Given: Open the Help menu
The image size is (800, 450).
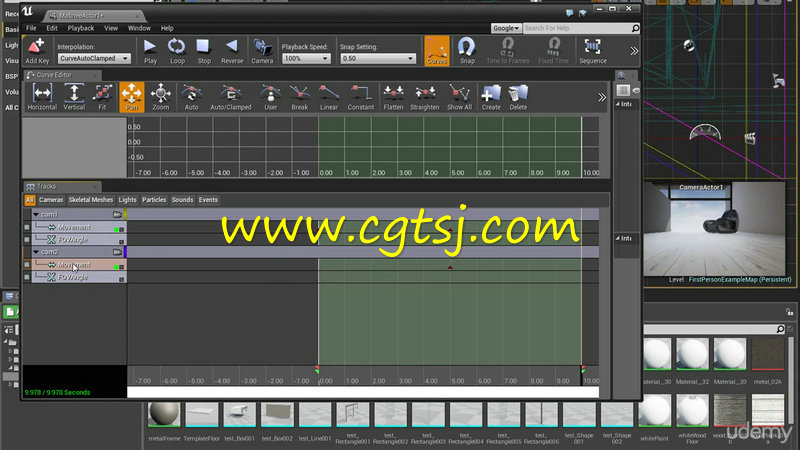Looking at the screenshot, I should [167, 28].
